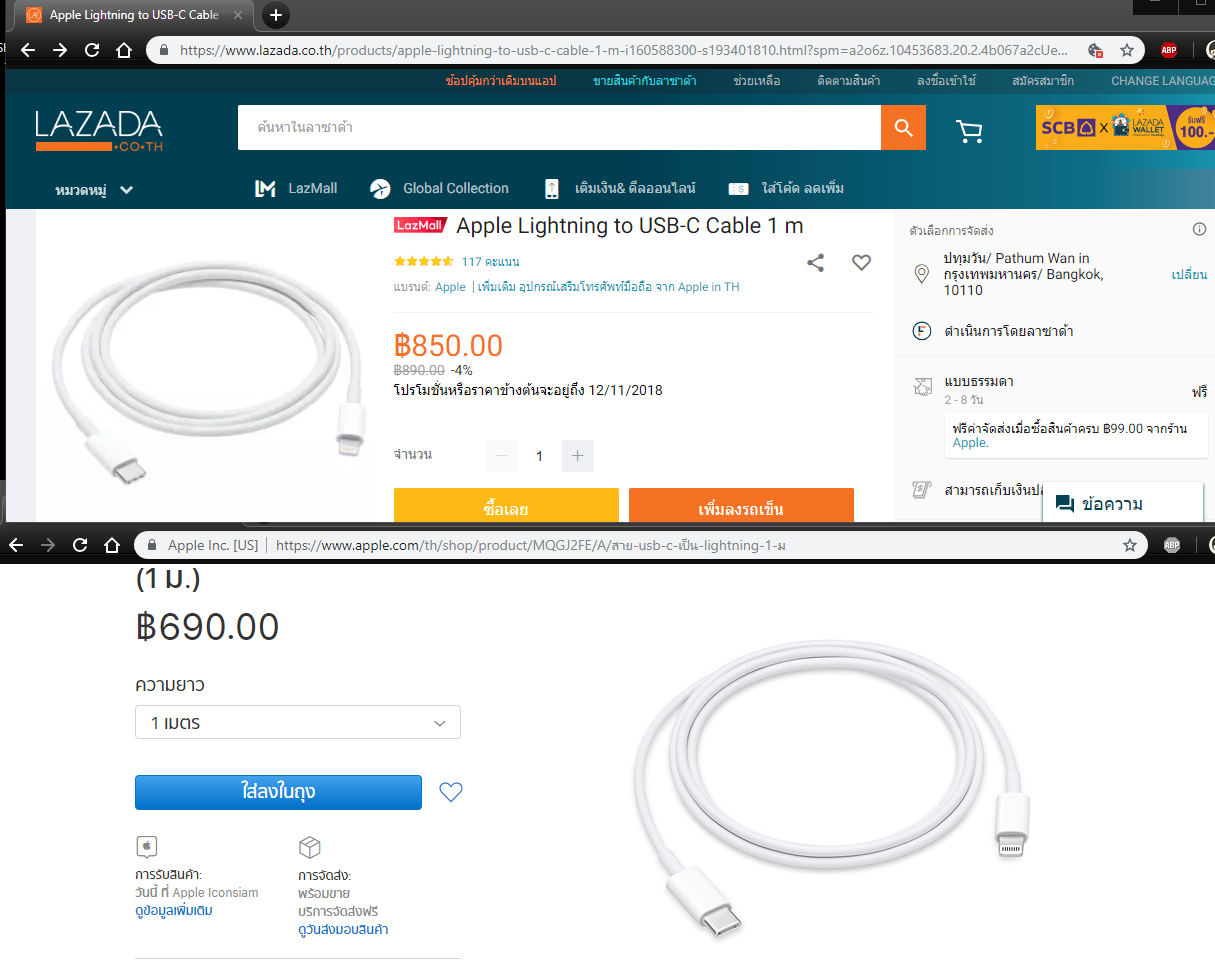
Task: Click the share icon beside product title
Action: tap(816, 262)
